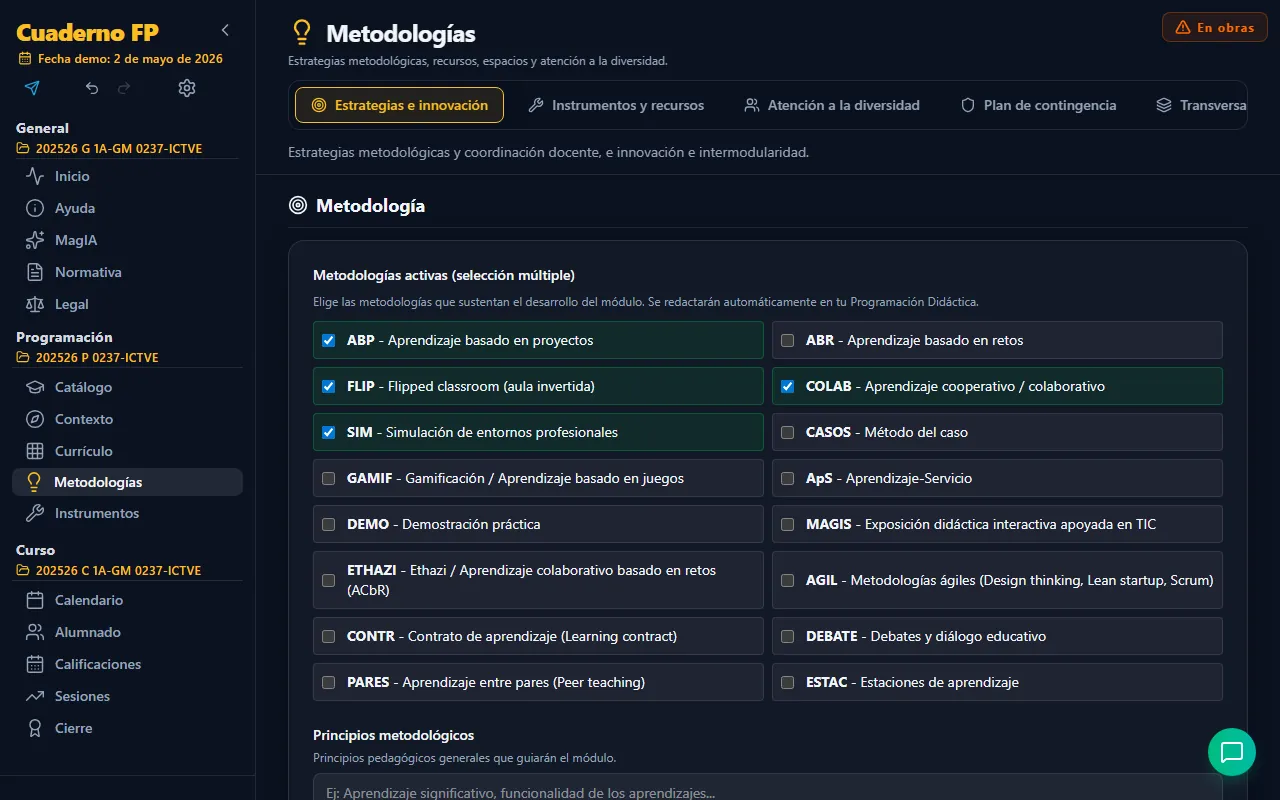1280x800 pixels.
Task: Open the Calendario calendar icon
Action: 35,600
